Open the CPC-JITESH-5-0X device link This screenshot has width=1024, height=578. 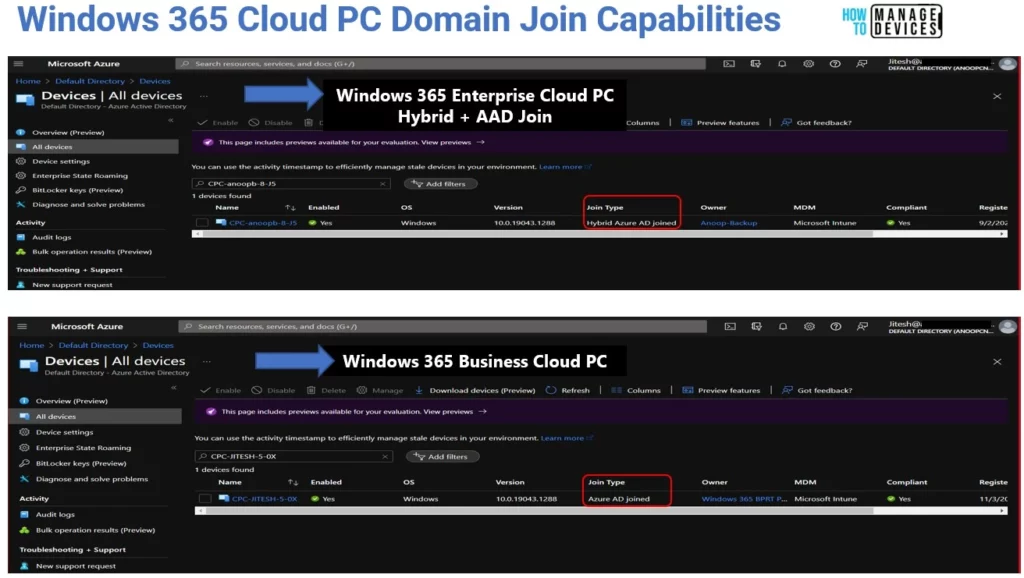pyautogui.click(x=264, y=499)
